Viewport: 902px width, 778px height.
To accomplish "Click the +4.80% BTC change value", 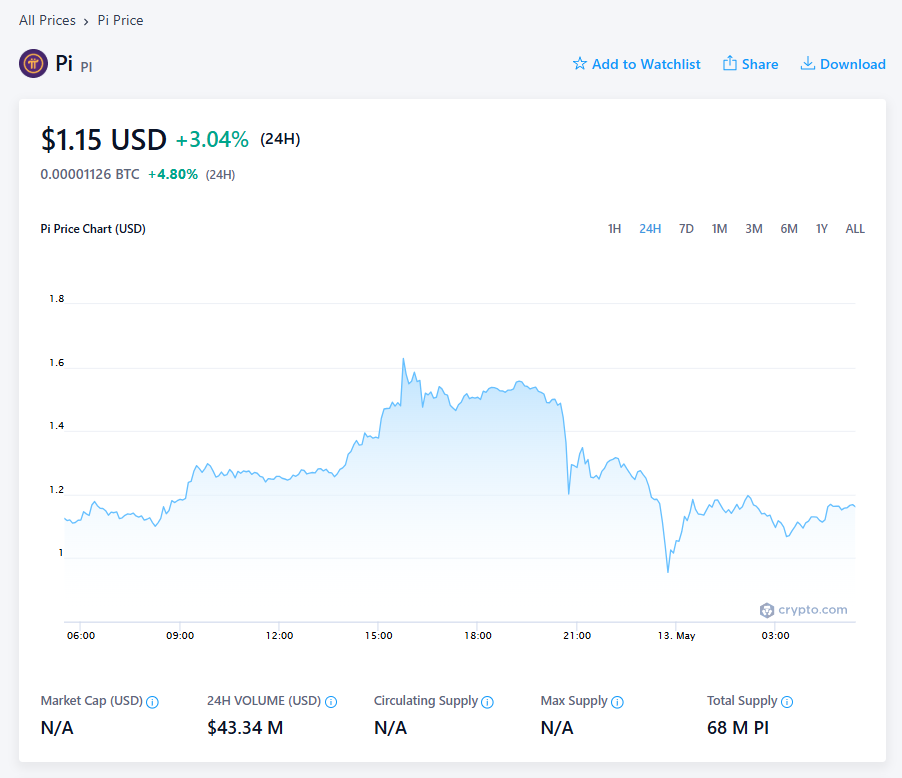I will [x=173, y=174].
